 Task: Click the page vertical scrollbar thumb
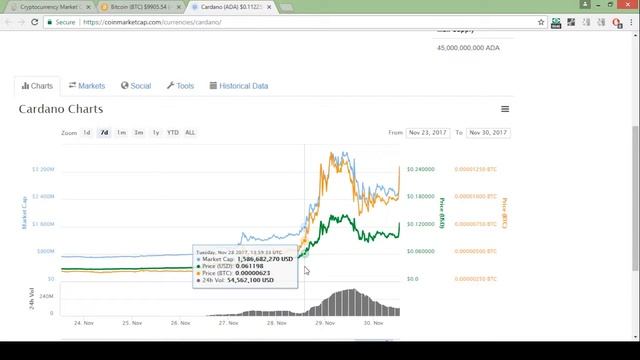pyautogui.click(x=635, y=198)
